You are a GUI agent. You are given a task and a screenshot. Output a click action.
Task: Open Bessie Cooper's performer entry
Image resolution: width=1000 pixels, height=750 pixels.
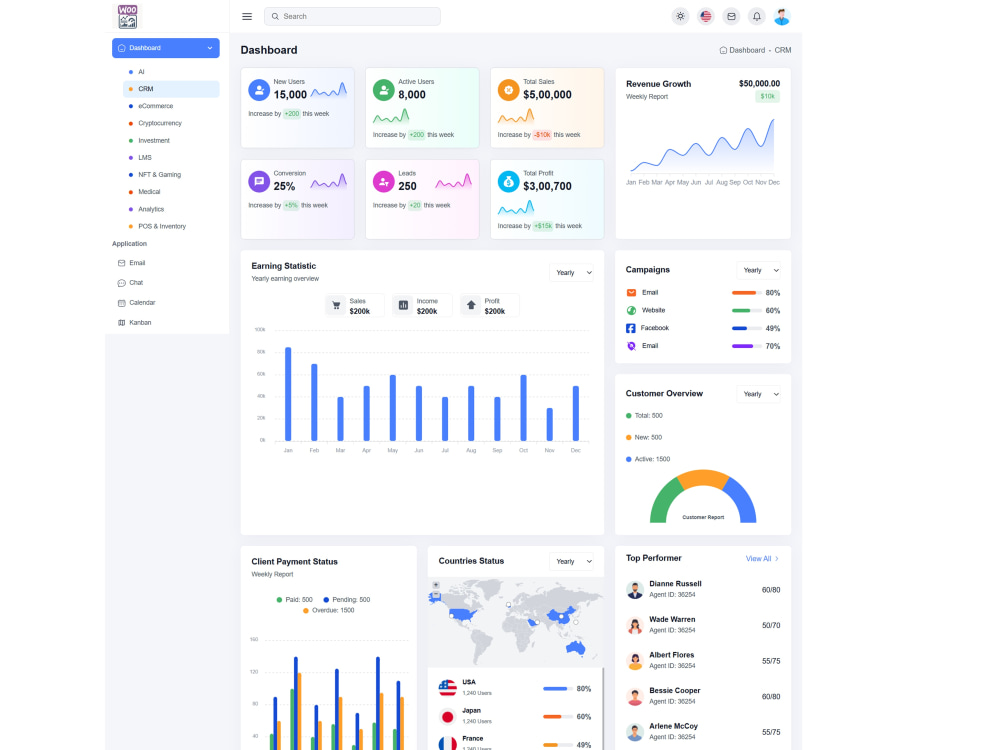(x=703, y=697)
